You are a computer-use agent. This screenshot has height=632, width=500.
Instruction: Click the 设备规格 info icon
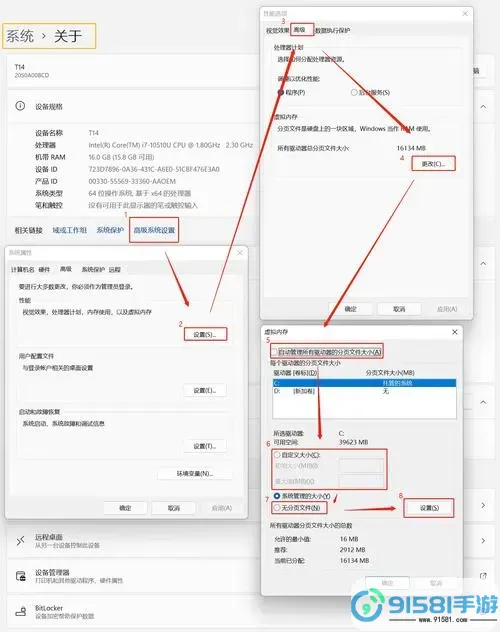point(20,106)
